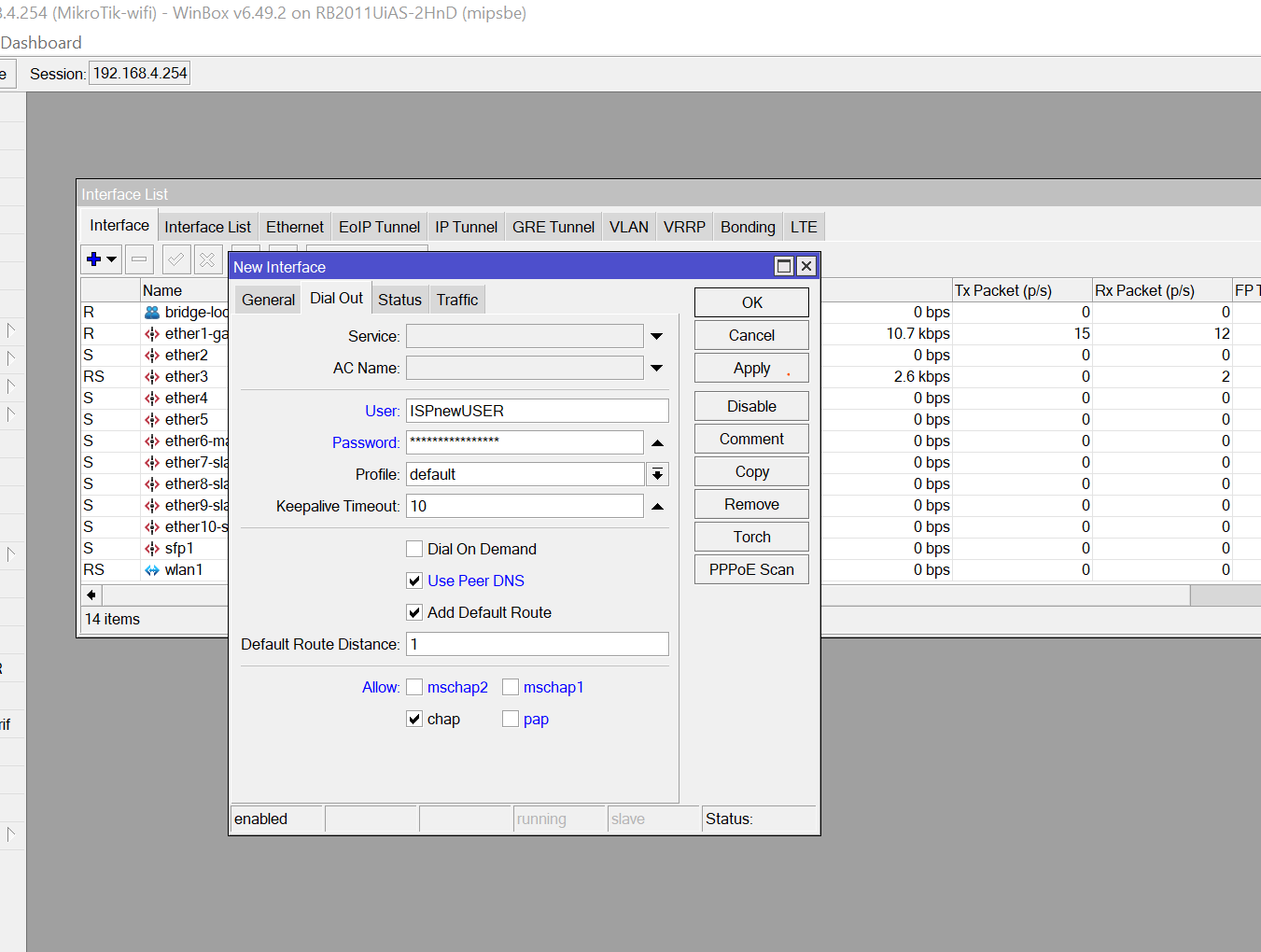Click the Apply button
Viewport: 1261px width, 952px height.
click(x=751, y=368)
